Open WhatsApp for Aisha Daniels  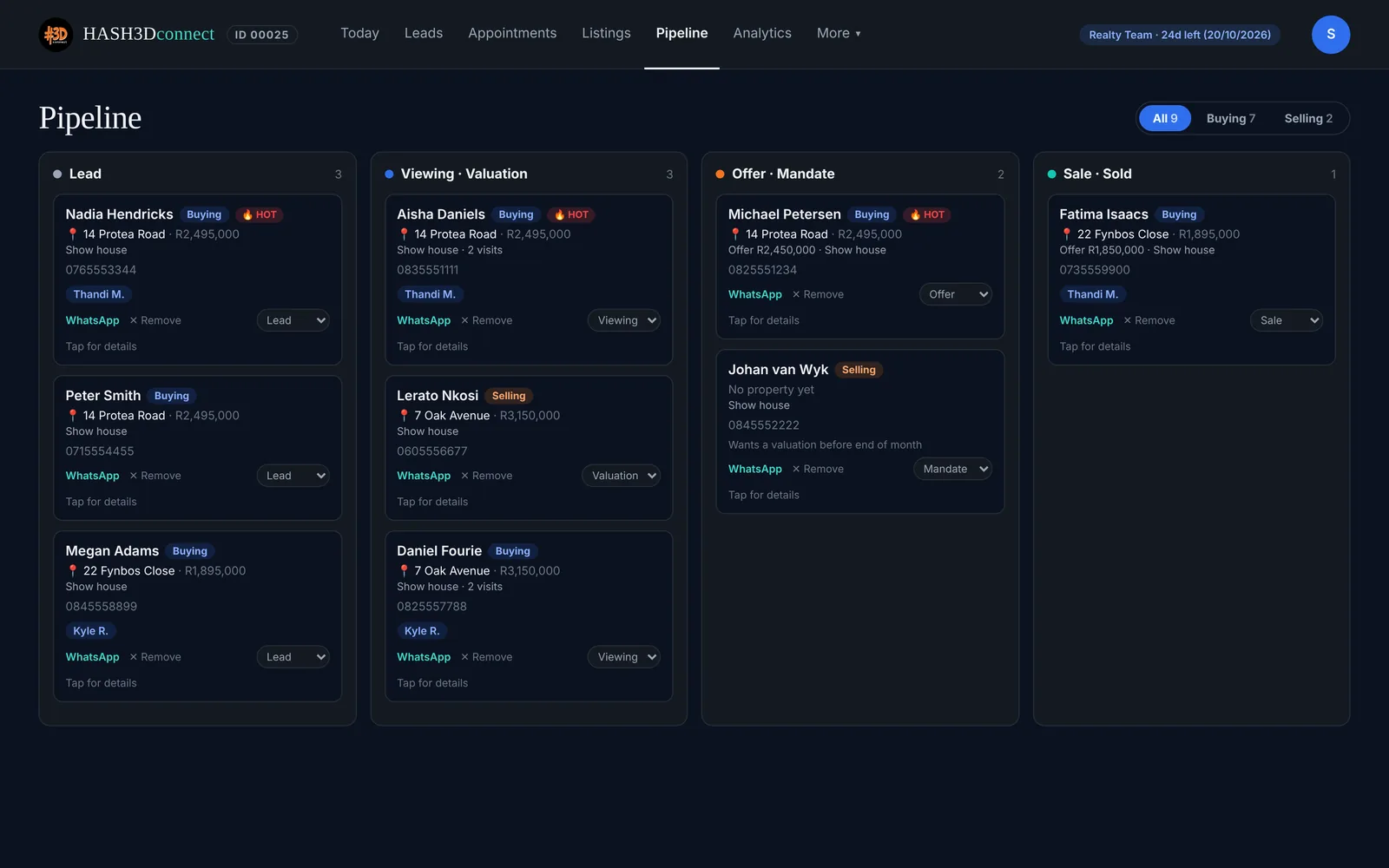[424, 320]
